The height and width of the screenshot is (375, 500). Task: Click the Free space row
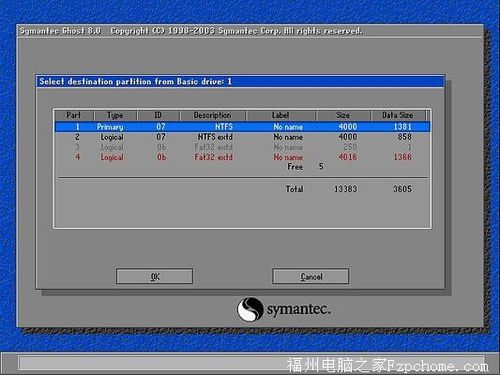point(305,167)
